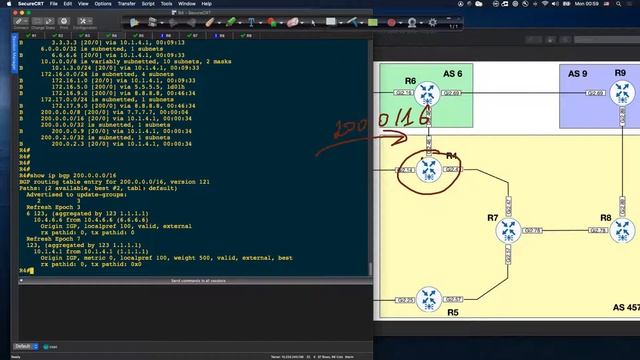The height and width of the screenshot is (360, 640).
Task: Open the Tools menu
Action: tap(166, 4)
